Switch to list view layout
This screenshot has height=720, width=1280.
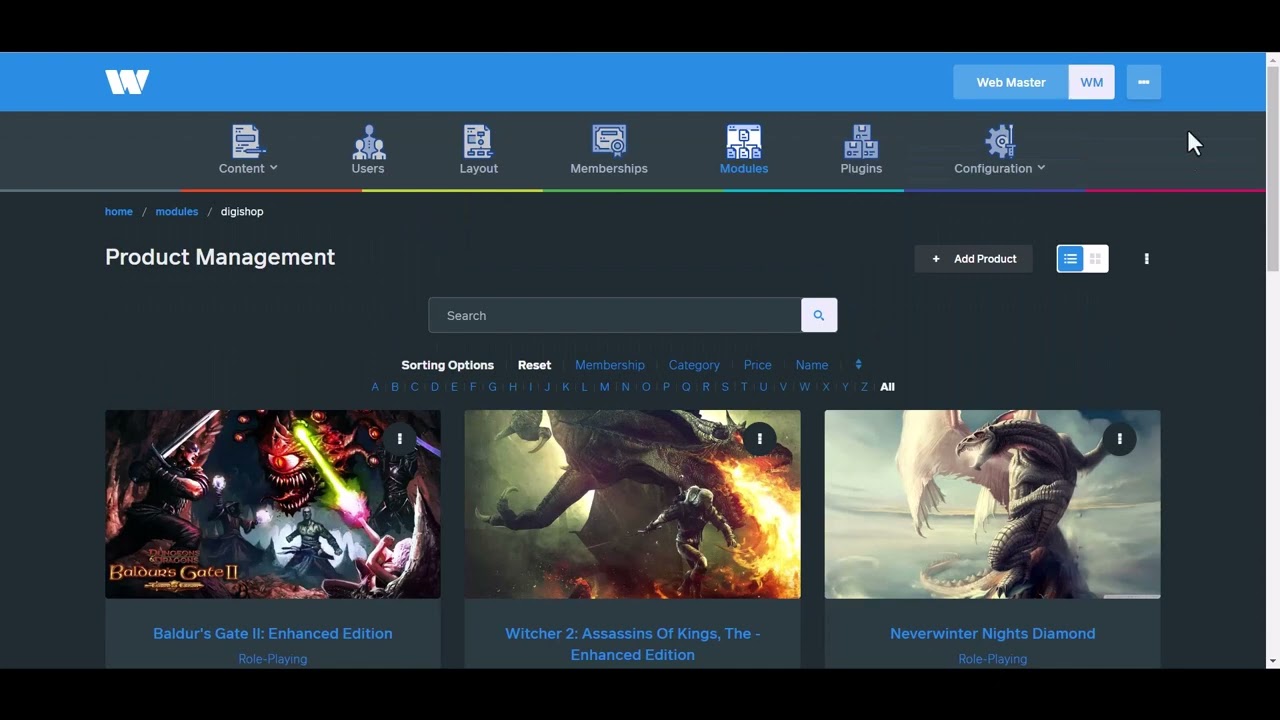[x=1070, y=259]
